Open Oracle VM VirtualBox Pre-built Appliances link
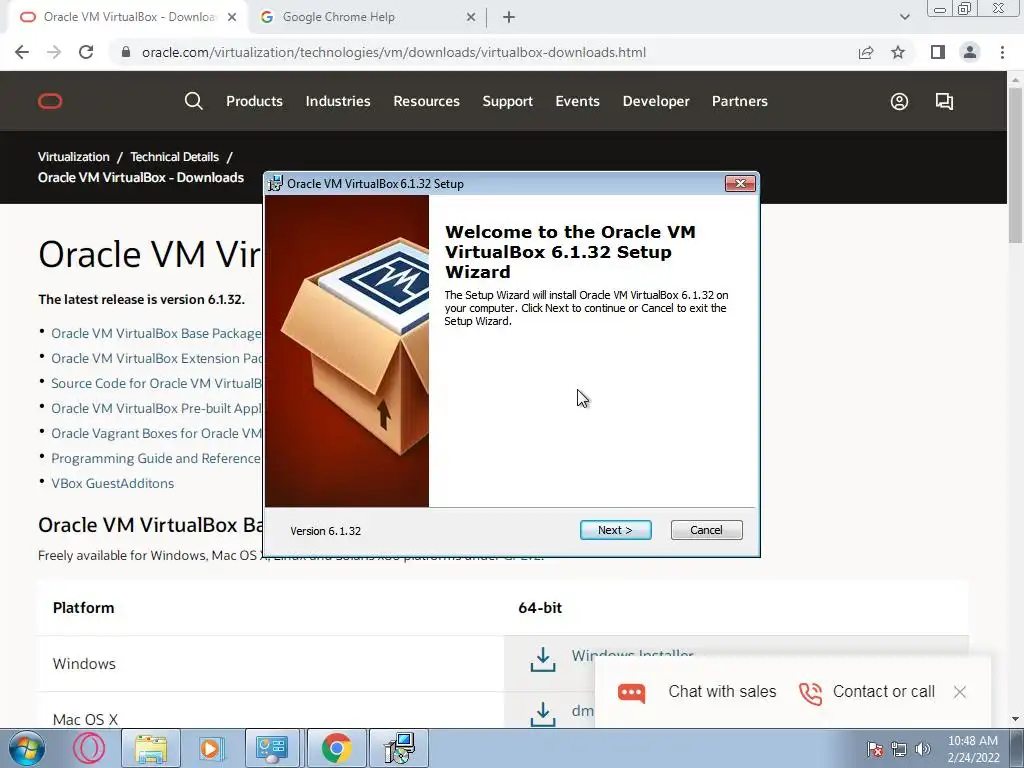Viewport: 1024px width, 768px height. pyautogui.click(x=156, y=408)
